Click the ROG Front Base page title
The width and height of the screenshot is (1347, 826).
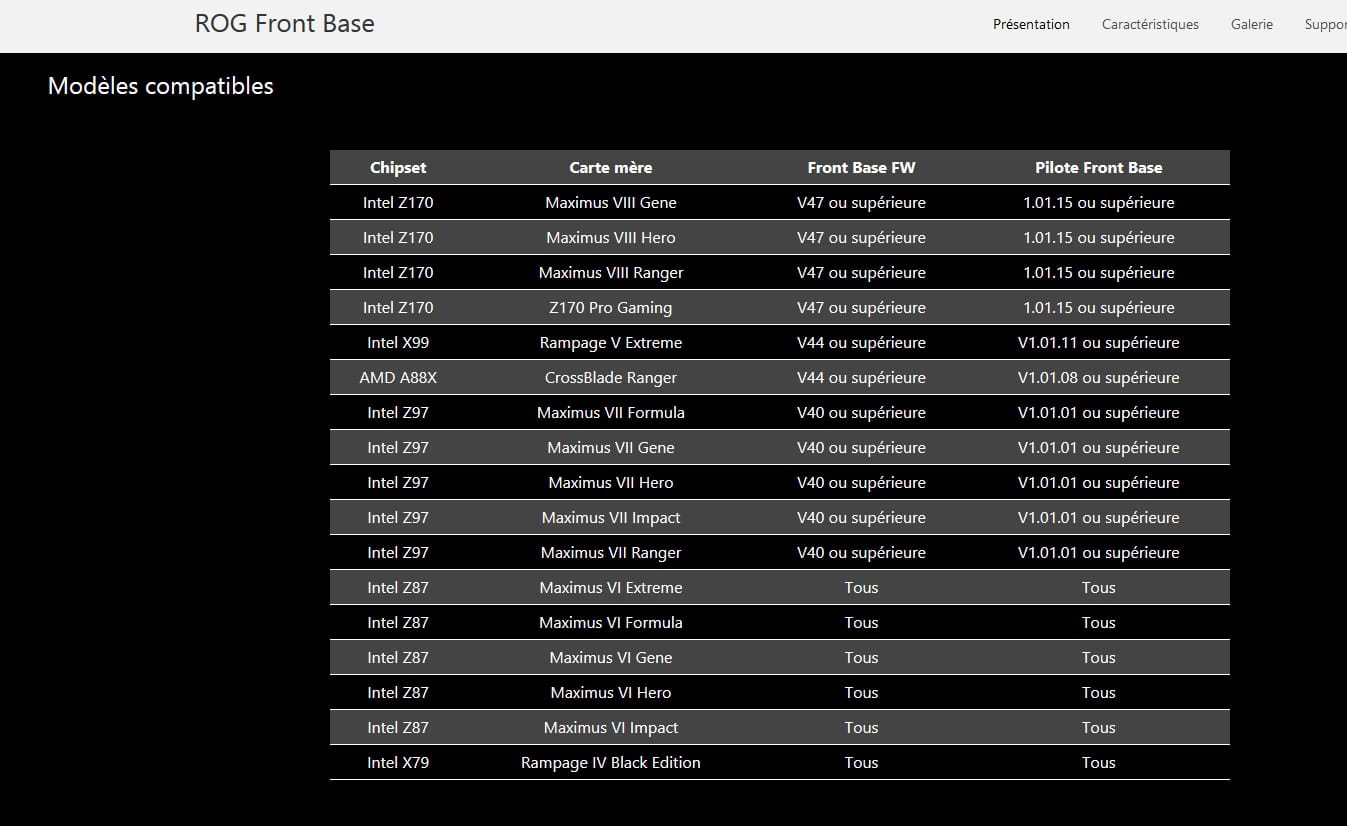click(x=285, y=24)
